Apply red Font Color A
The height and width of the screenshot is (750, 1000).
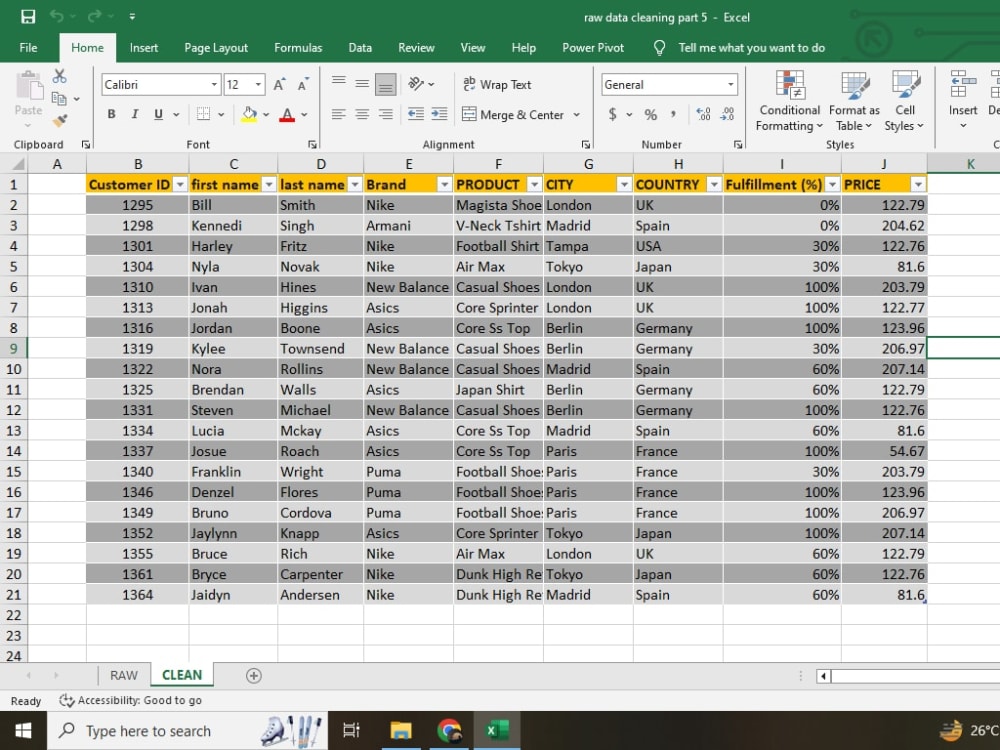point(287,115)
